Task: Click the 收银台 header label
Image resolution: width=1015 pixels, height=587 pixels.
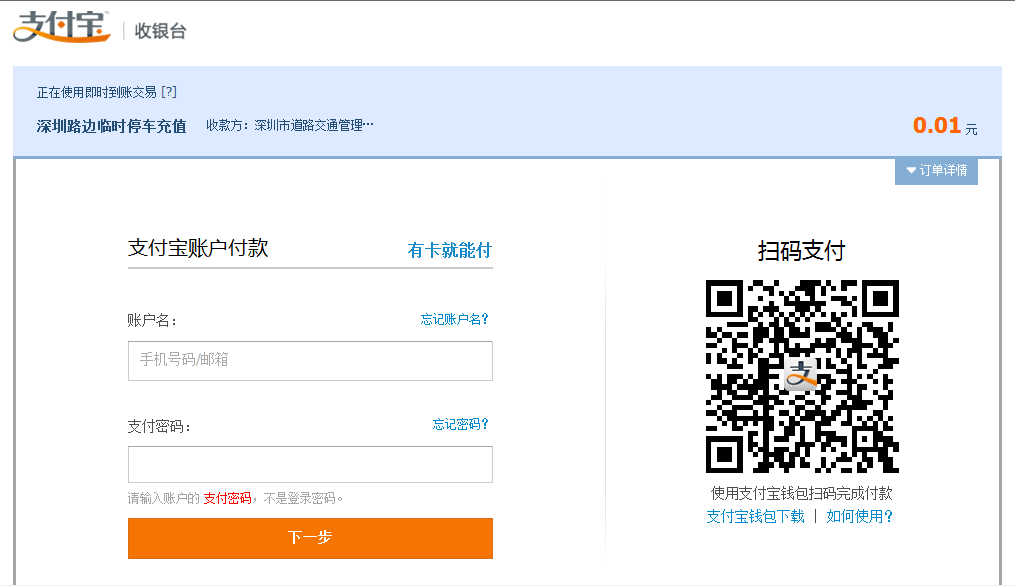Action: pos(161,30)
